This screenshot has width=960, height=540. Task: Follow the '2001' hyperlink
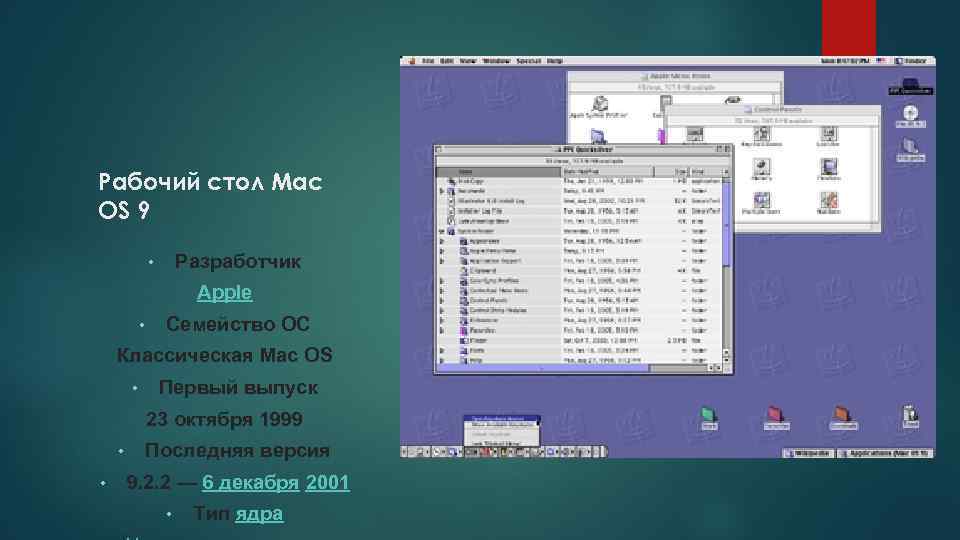click(328, 482)
